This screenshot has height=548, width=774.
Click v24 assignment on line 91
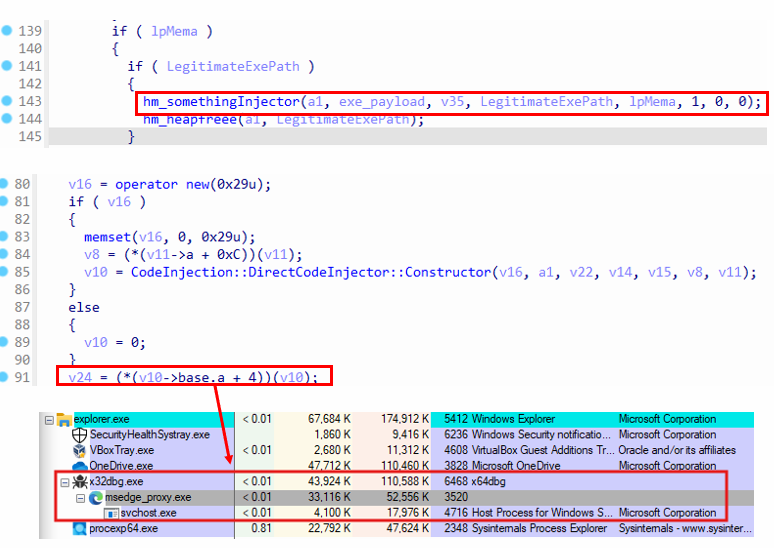click(x=194, y=377)
